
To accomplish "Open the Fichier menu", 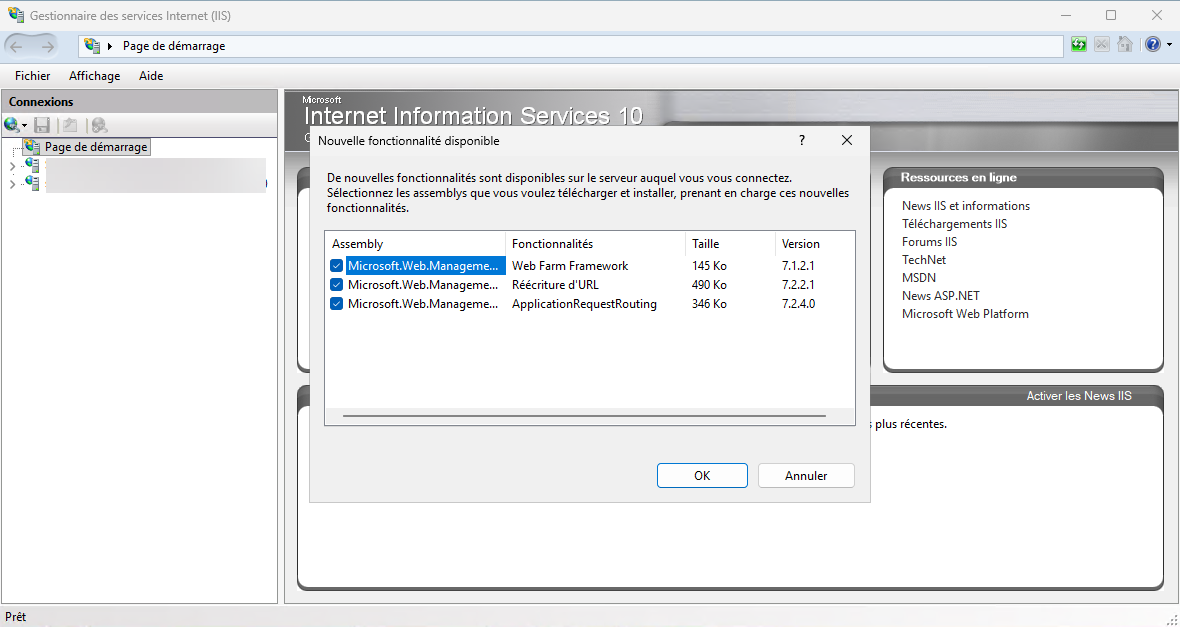I will tap(33, 76).
